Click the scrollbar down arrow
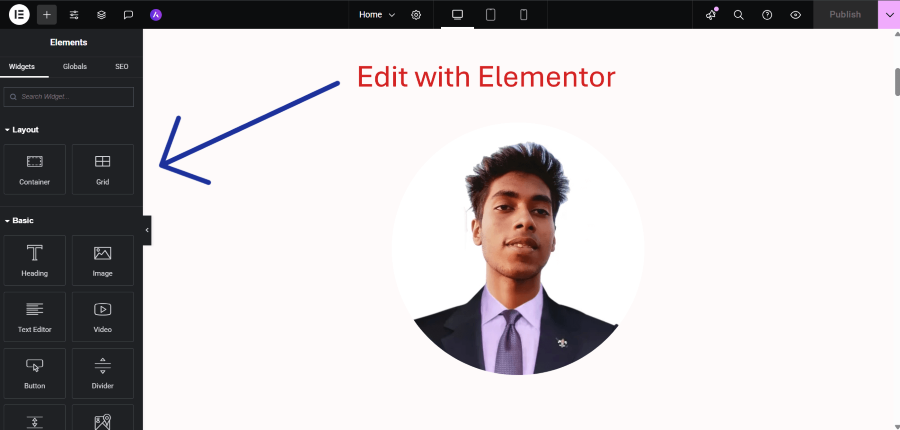900x430 pixels. (897, 426)
